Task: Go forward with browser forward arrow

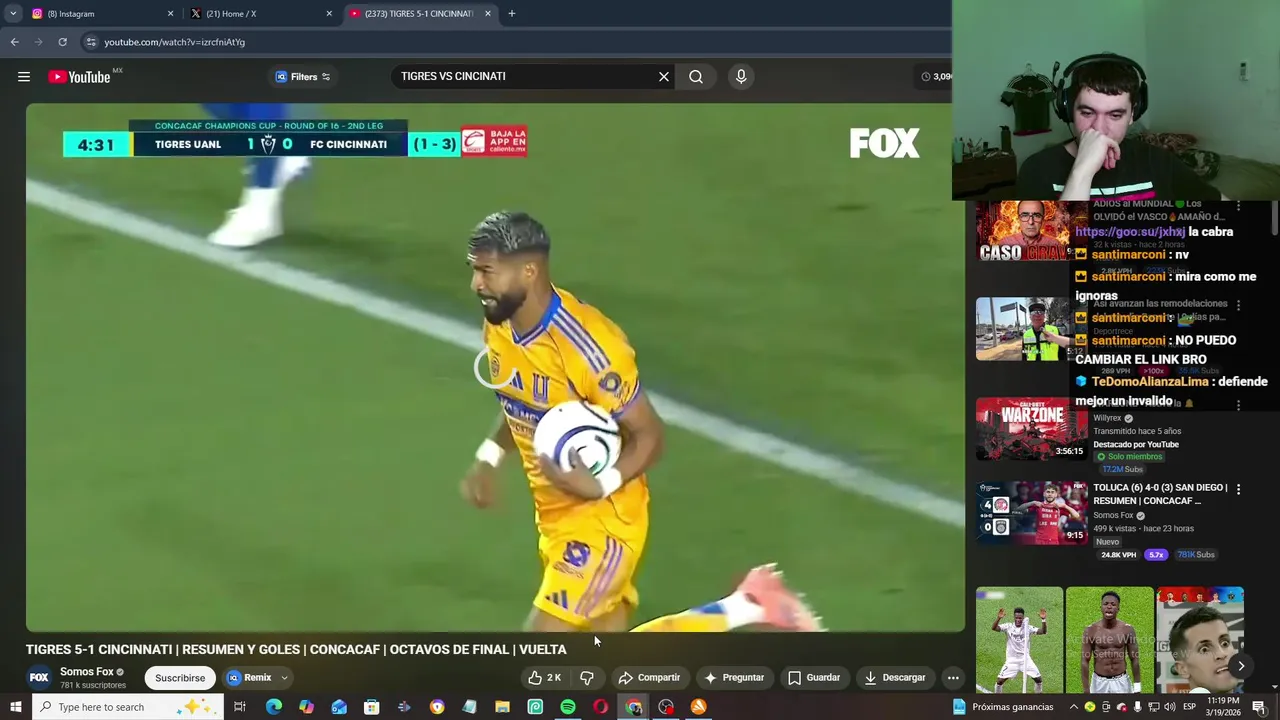Action: pos(39,42)
